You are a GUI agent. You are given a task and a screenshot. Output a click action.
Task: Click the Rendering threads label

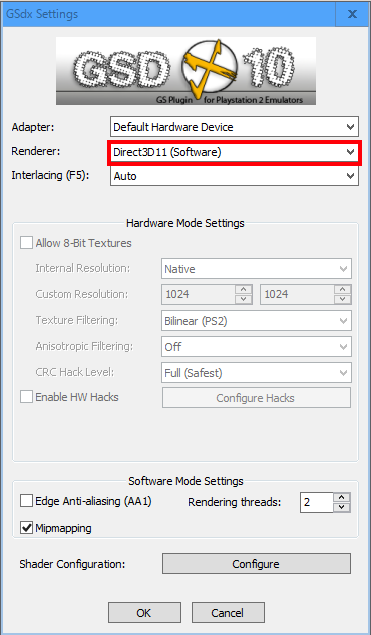(235, 502)
